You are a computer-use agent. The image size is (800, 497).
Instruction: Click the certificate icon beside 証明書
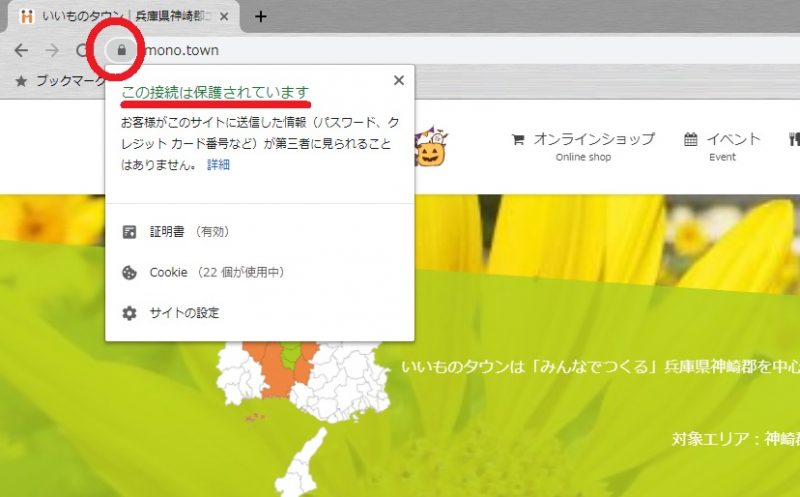coord(129,231)
